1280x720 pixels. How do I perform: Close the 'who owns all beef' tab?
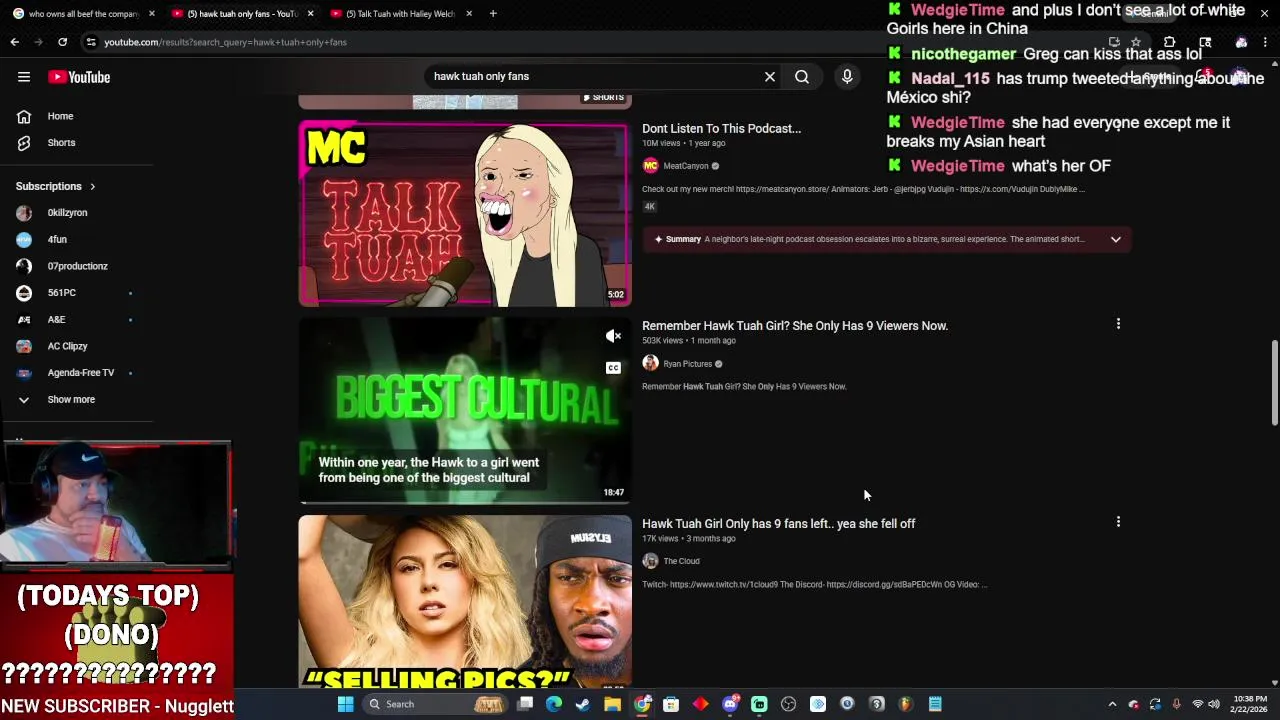coord(152,14)
